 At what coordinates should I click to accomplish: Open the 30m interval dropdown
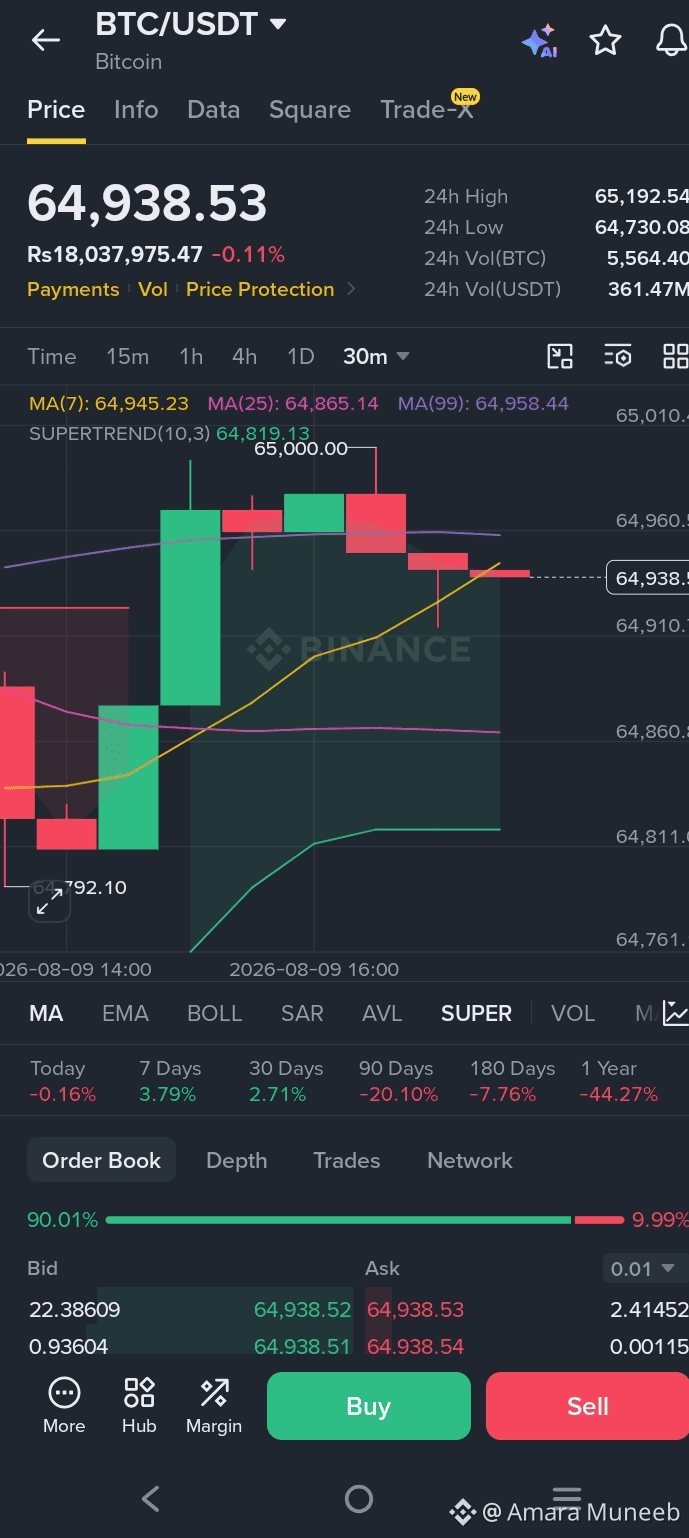[x=376, y=356]
